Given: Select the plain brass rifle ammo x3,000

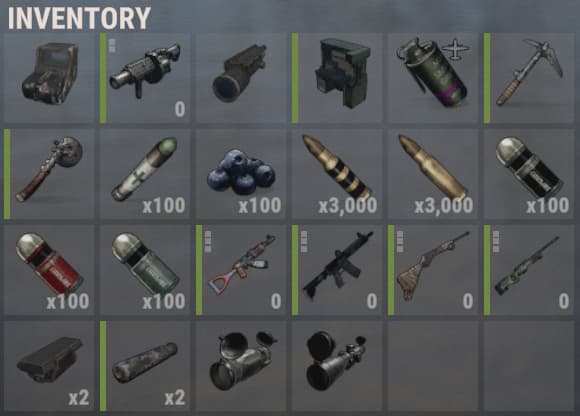Looking at the screenshot, I should point(433,174).
